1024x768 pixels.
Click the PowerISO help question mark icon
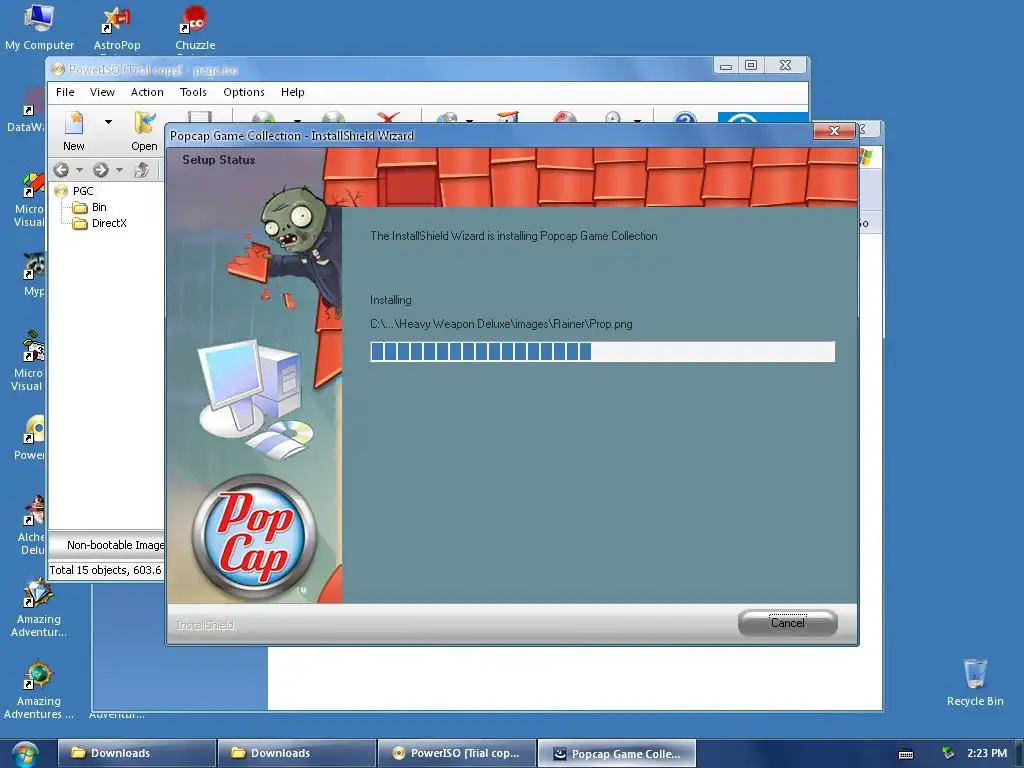685,118
